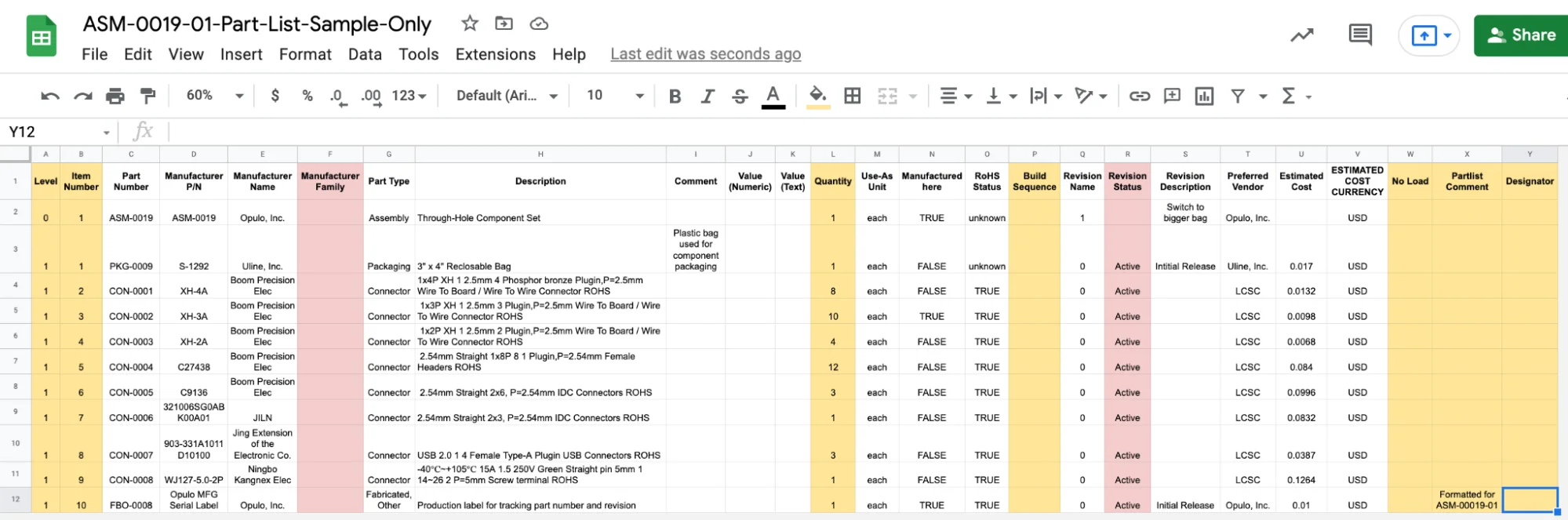Toggle strikethrough formatting
The width and height of the screenshot is (1568, 520).
[x=740, y=96]
